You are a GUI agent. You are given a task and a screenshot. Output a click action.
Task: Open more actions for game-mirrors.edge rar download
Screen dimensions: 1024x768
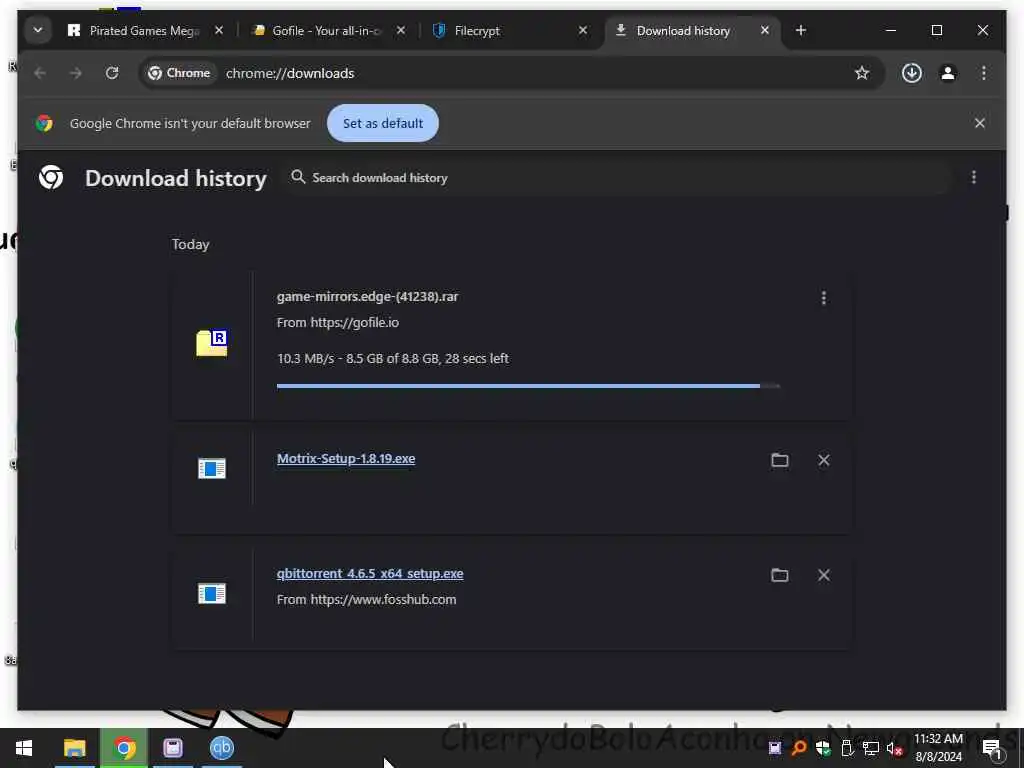click(824, 298)
